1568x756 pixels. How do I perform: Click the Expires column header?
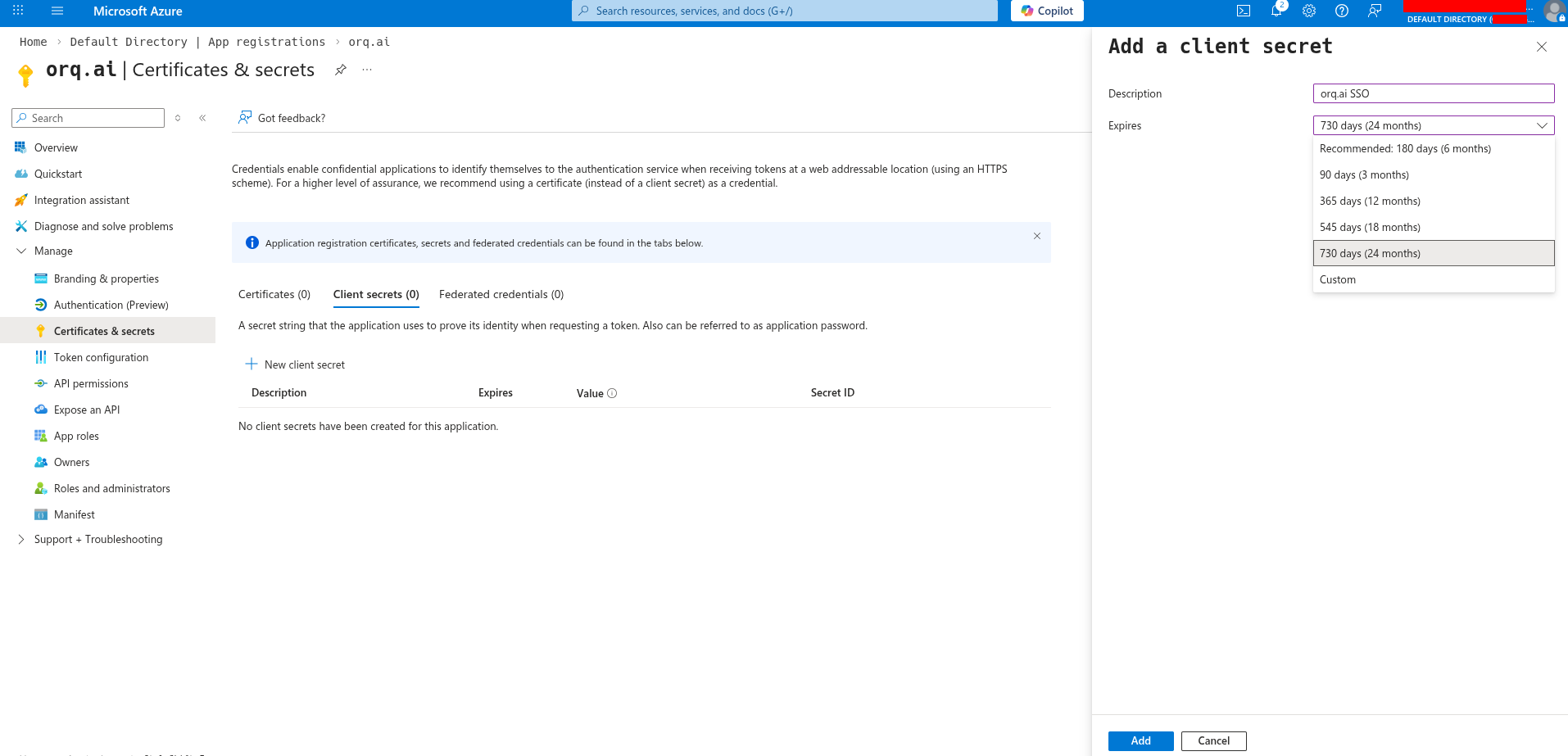click(496, 392)
